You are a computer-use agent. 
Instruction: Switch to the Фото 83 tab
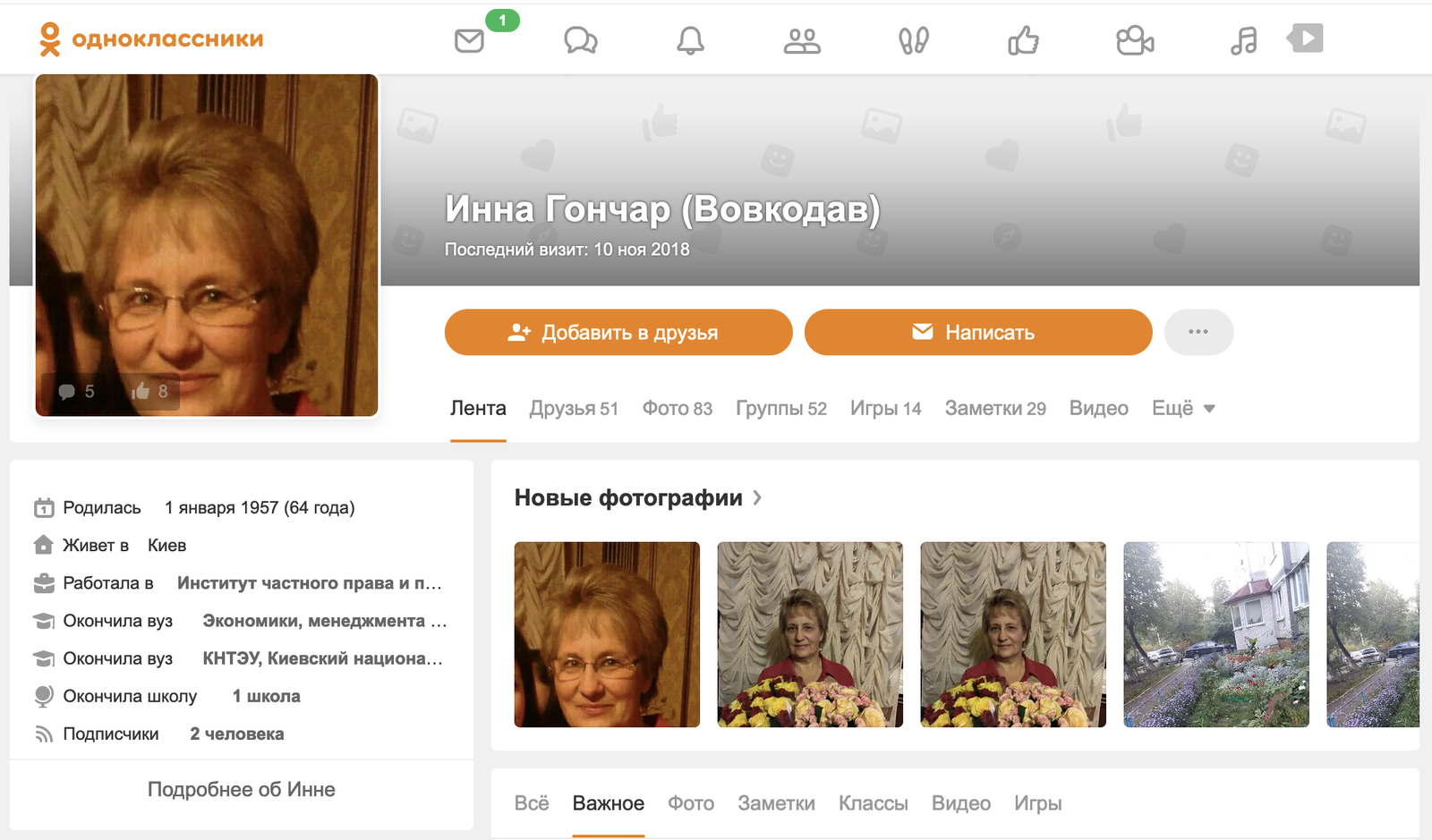[x=677, y=408]
